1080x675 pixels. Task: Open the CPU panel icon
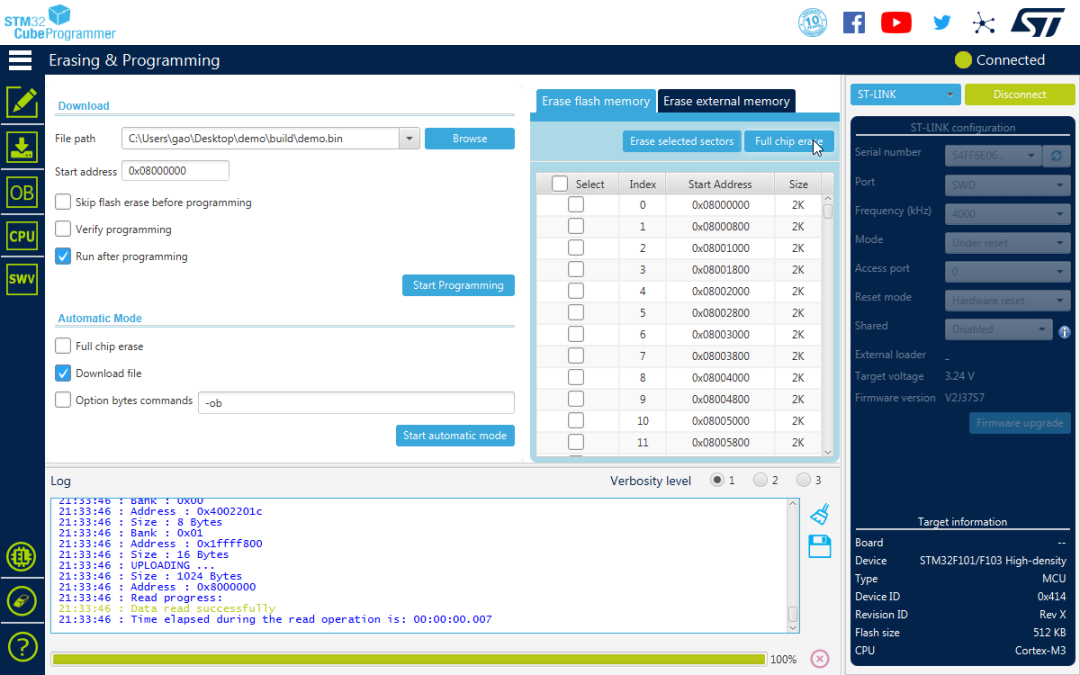pos(22,236)
